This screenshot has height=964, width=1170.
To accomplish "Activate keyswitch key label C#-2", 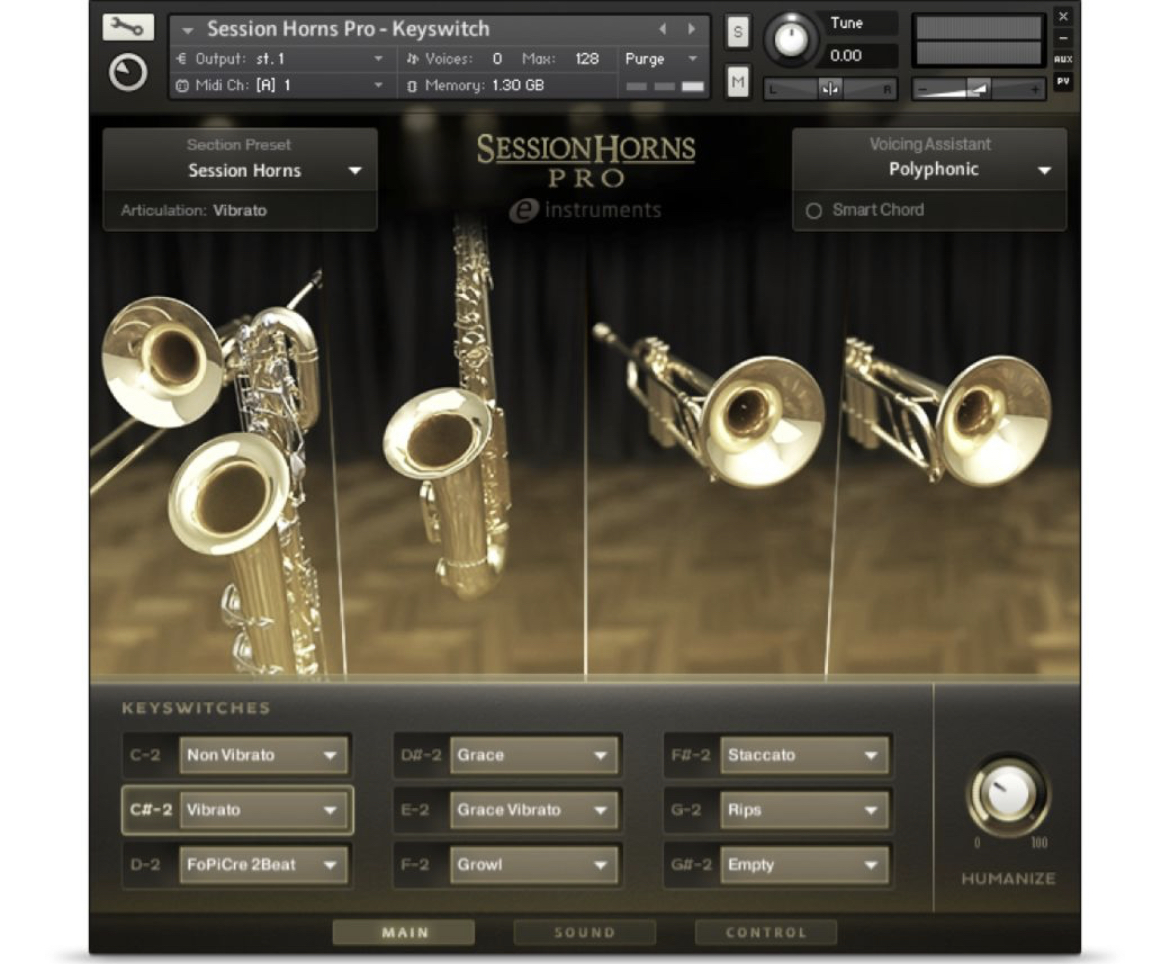I will 151,810.
